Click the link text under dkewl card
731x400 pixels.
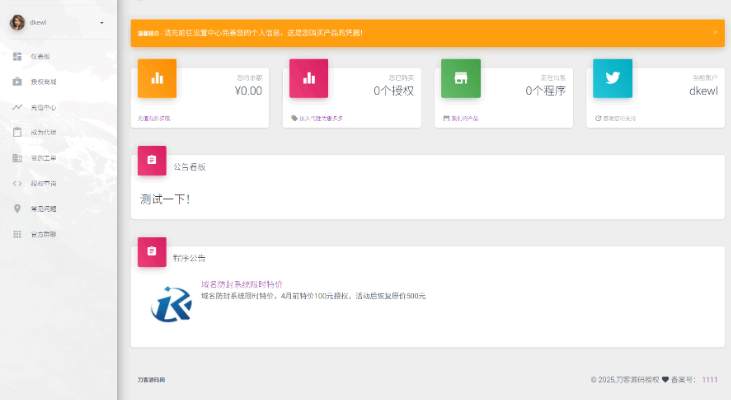pos(620,118)
